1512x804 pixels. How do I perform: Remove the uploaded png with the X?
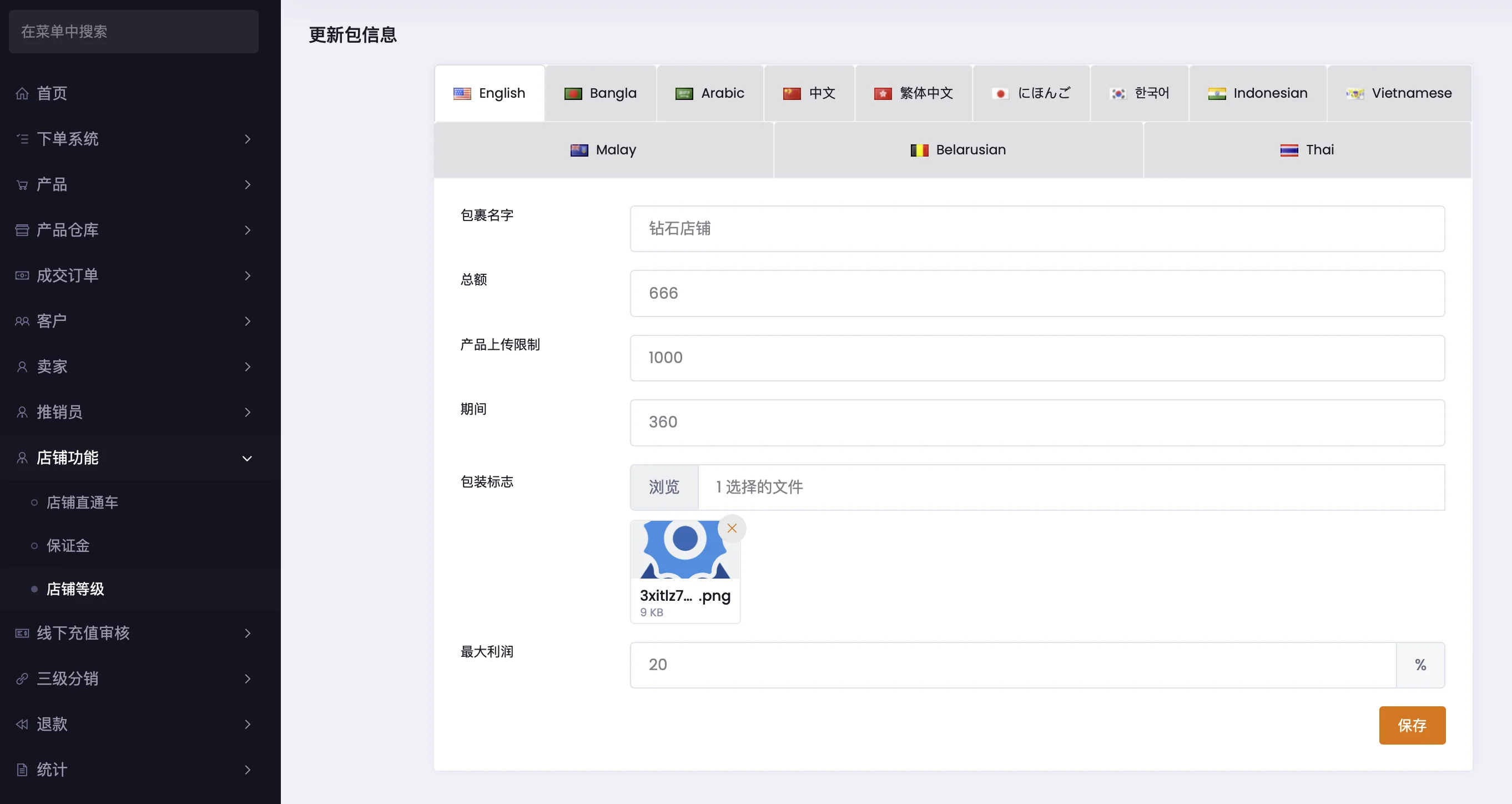pyautogui.click(x=732, y=528)
